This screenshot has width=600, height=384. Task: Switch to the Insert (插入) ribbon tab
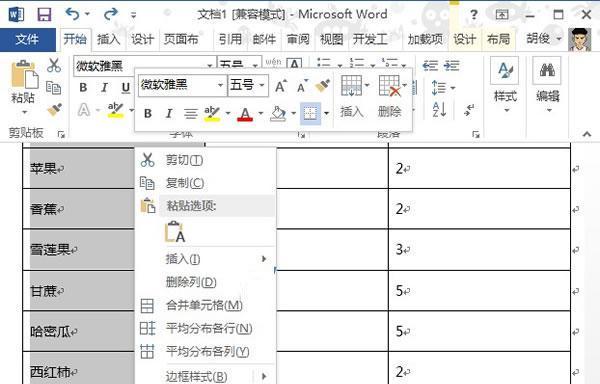108,39
